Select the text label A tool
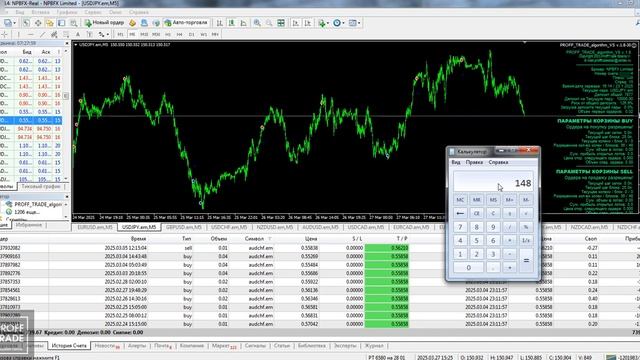The height and width of the screenshot is (360, 640). (x=78, y=35)
